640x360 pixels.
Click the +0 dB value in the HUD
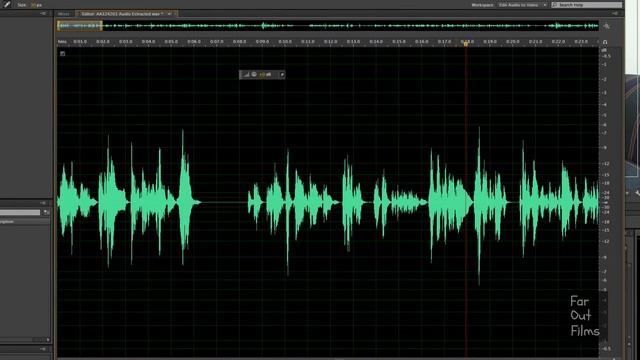coord(265,75)
